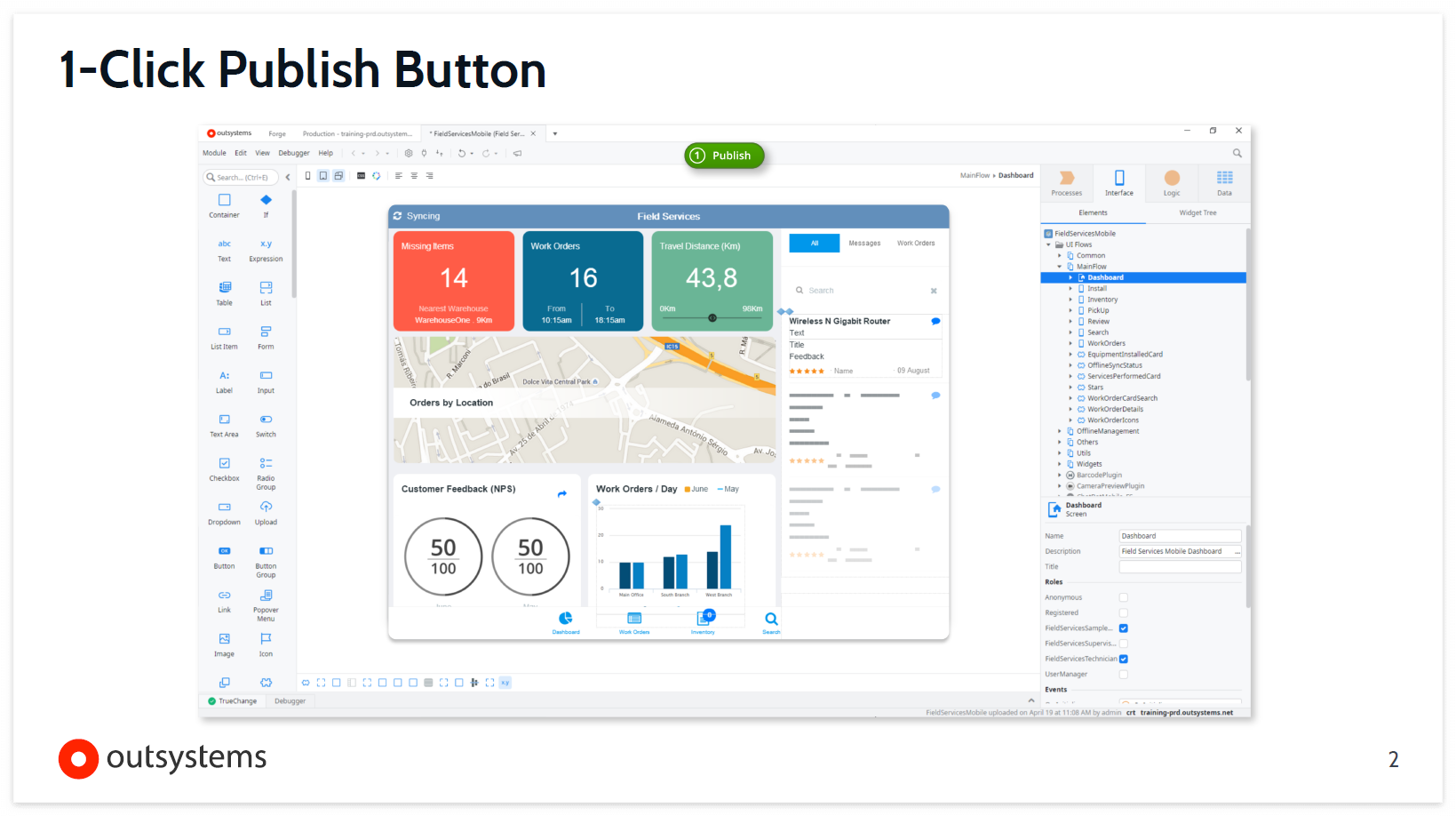Switch to the Widget Tree tab
The width and height of the screenshot is (1456, 816).
(x=1197, y=213)
